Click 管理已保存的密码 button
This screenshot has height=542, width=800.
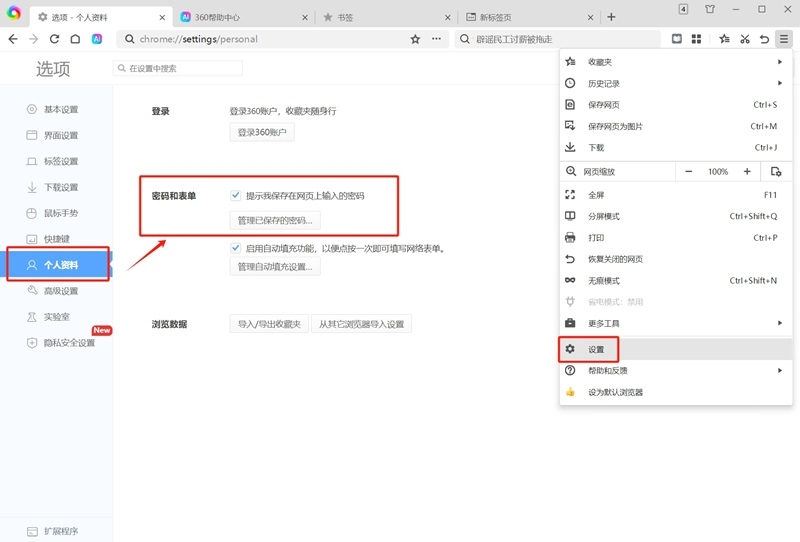pos(275,220)
